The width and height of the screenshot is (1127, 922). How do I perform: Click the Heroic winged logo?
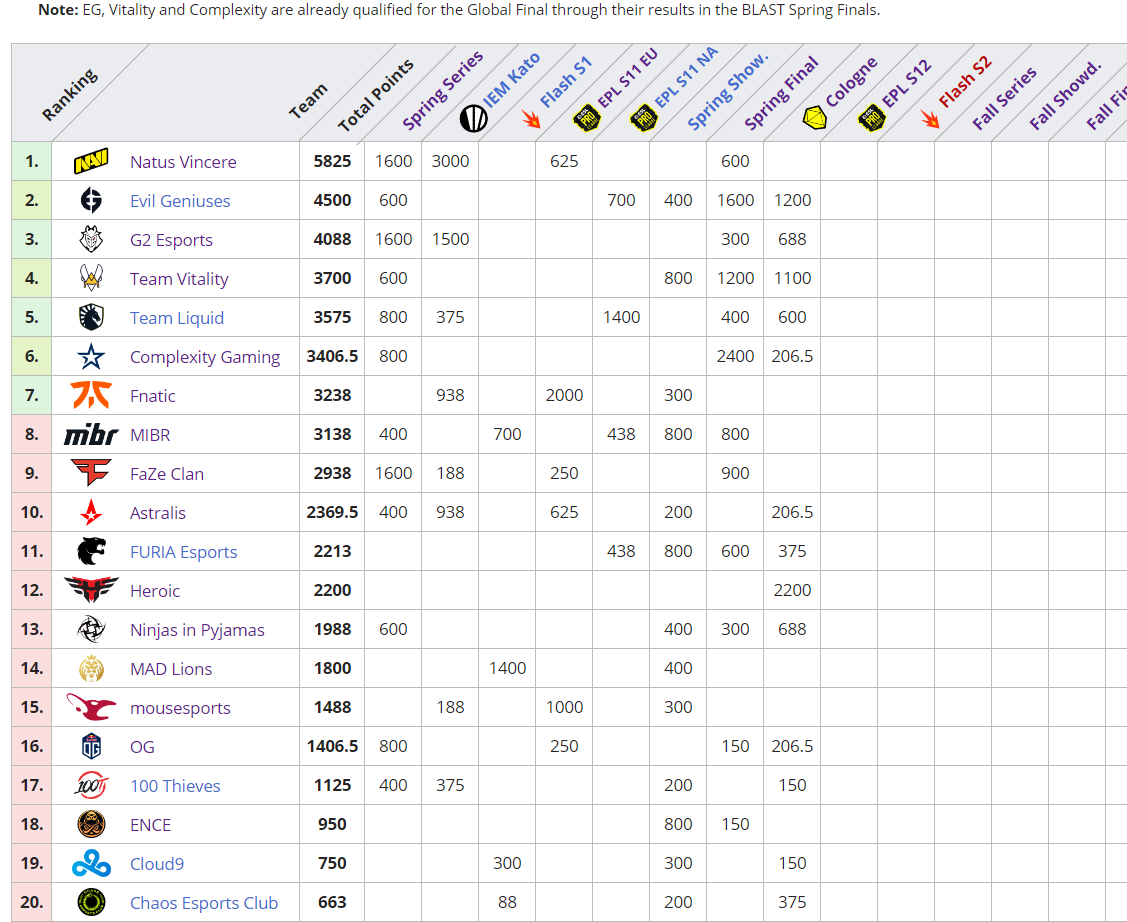[91, 590]
